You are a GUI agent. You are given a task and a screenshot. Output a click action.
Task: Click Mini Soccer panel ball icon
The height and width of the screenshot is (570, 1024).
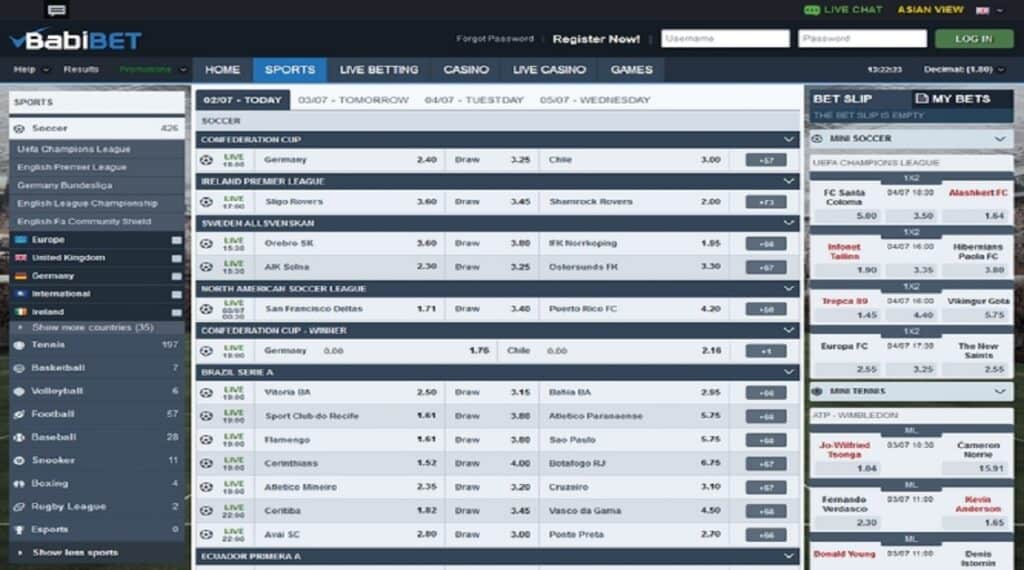click(817, 138)
